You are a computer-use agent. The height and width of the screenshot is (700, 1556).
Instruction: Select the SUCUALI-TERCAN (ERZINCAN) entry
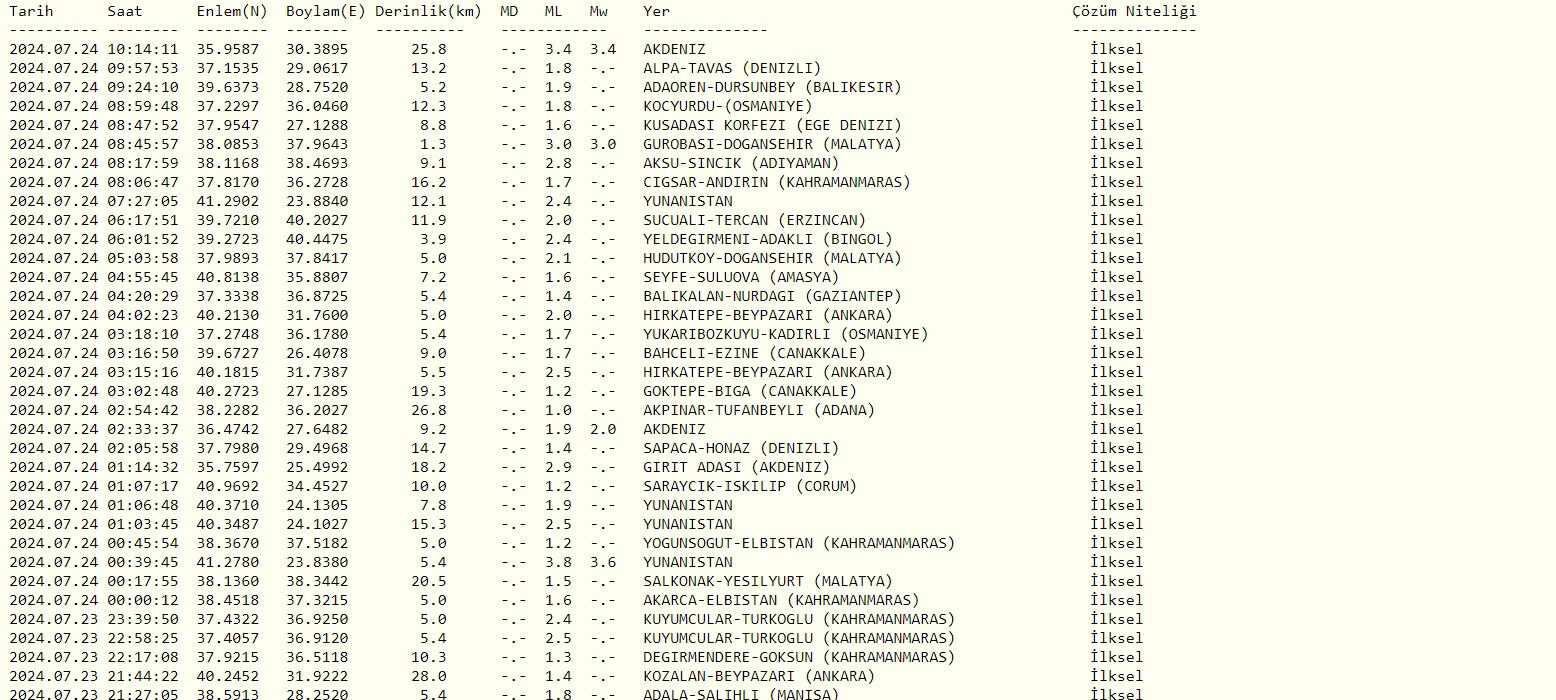click(x=754, y=220)
